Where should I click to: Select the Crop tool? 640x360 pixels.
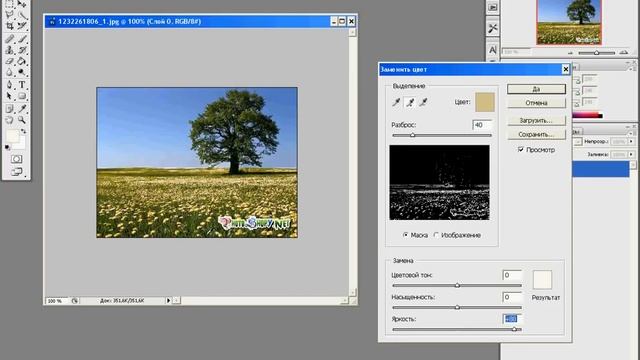pos(10,26)
